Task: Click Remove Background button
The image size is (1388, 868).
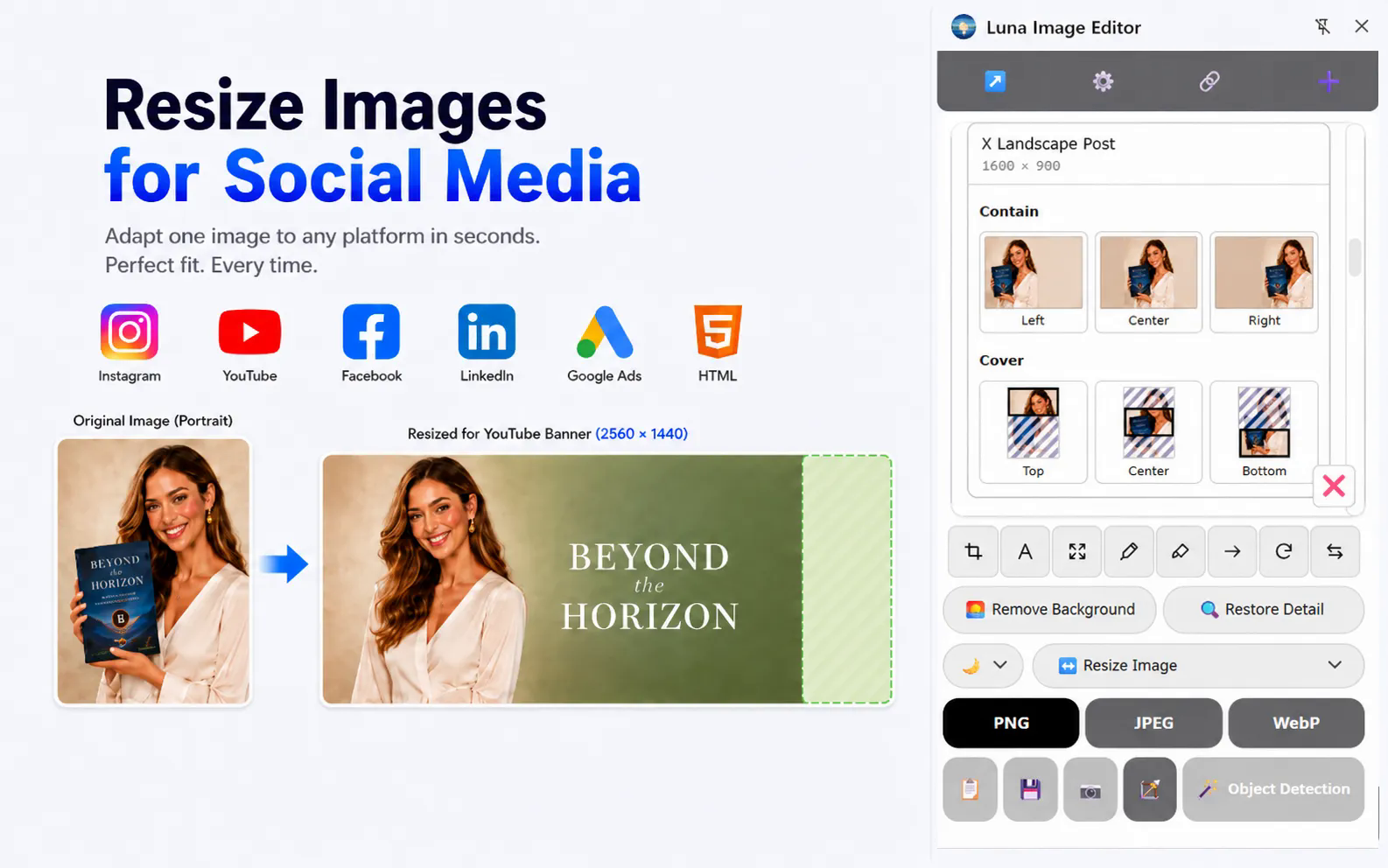Action: pos(1049,609)
